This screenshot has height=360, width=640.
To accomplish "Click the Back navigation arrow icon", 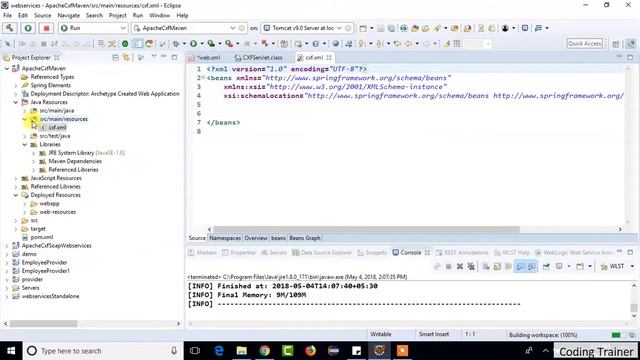I will tap(408, 44).
